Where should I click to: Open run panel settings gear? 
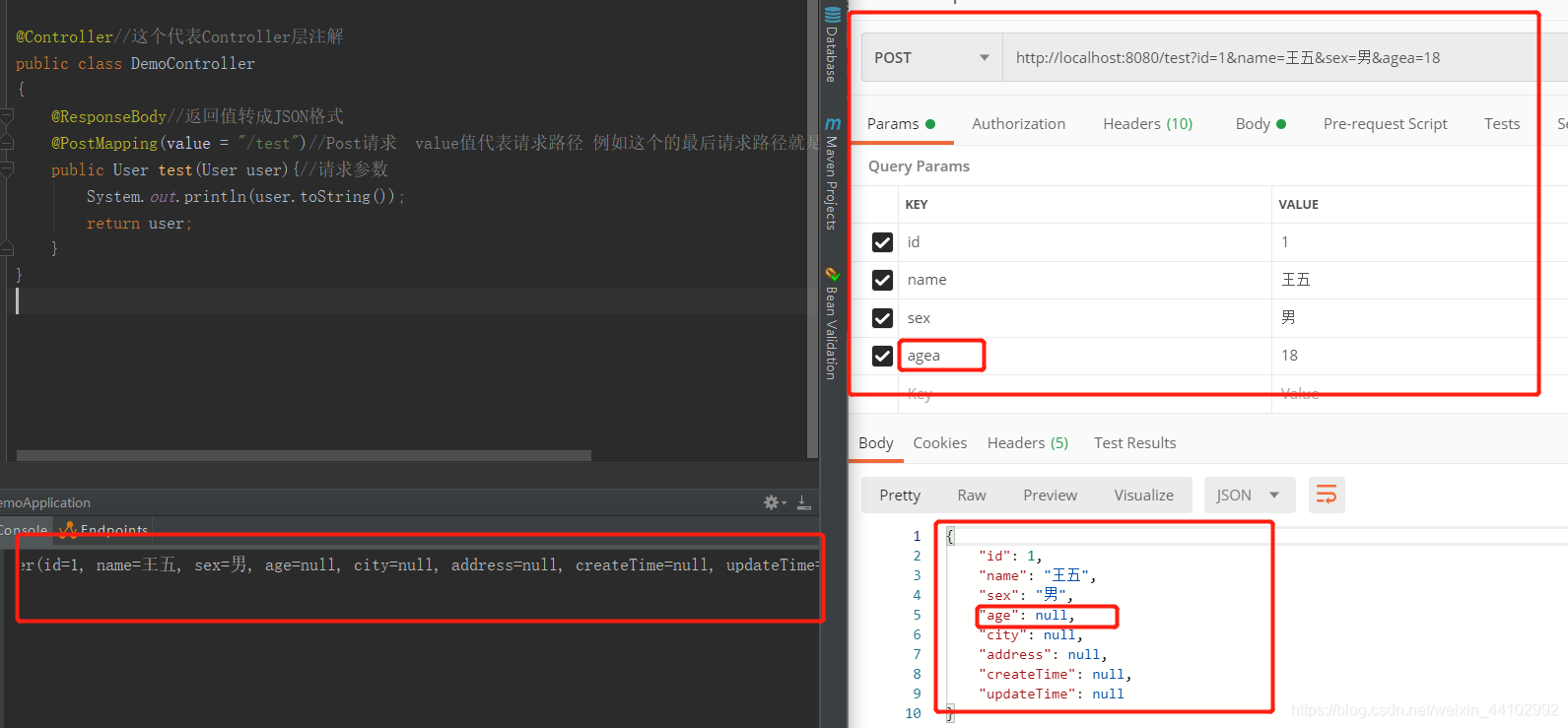tap(773, 502)
